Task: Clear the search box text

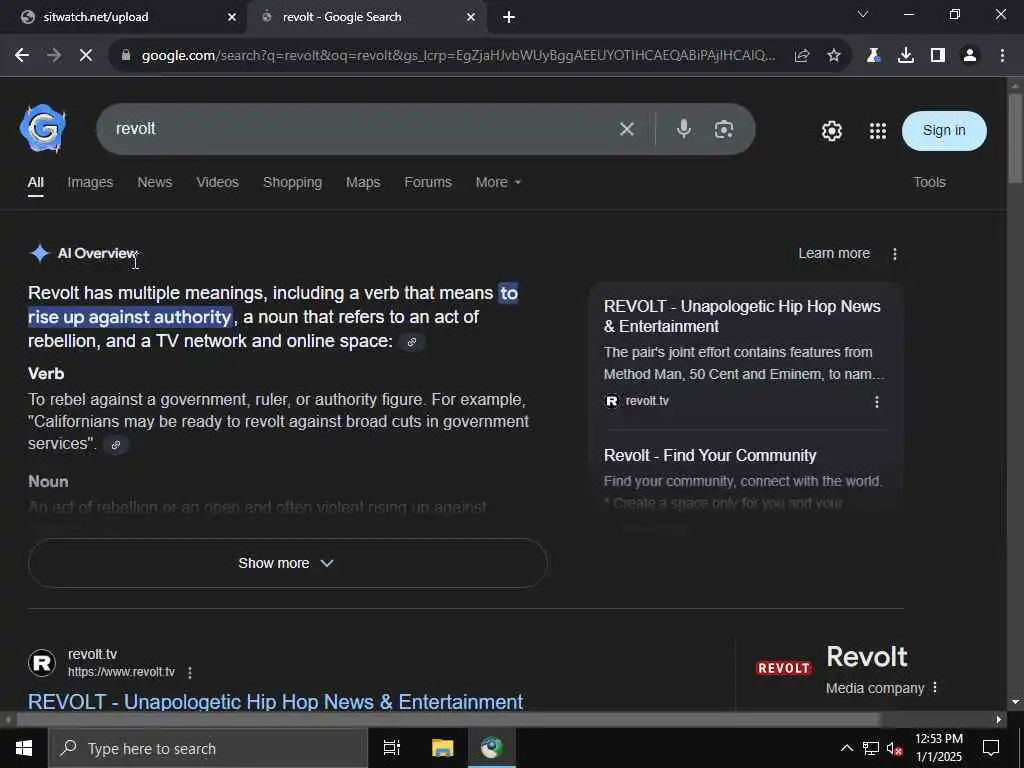Action: pos(627,129)
